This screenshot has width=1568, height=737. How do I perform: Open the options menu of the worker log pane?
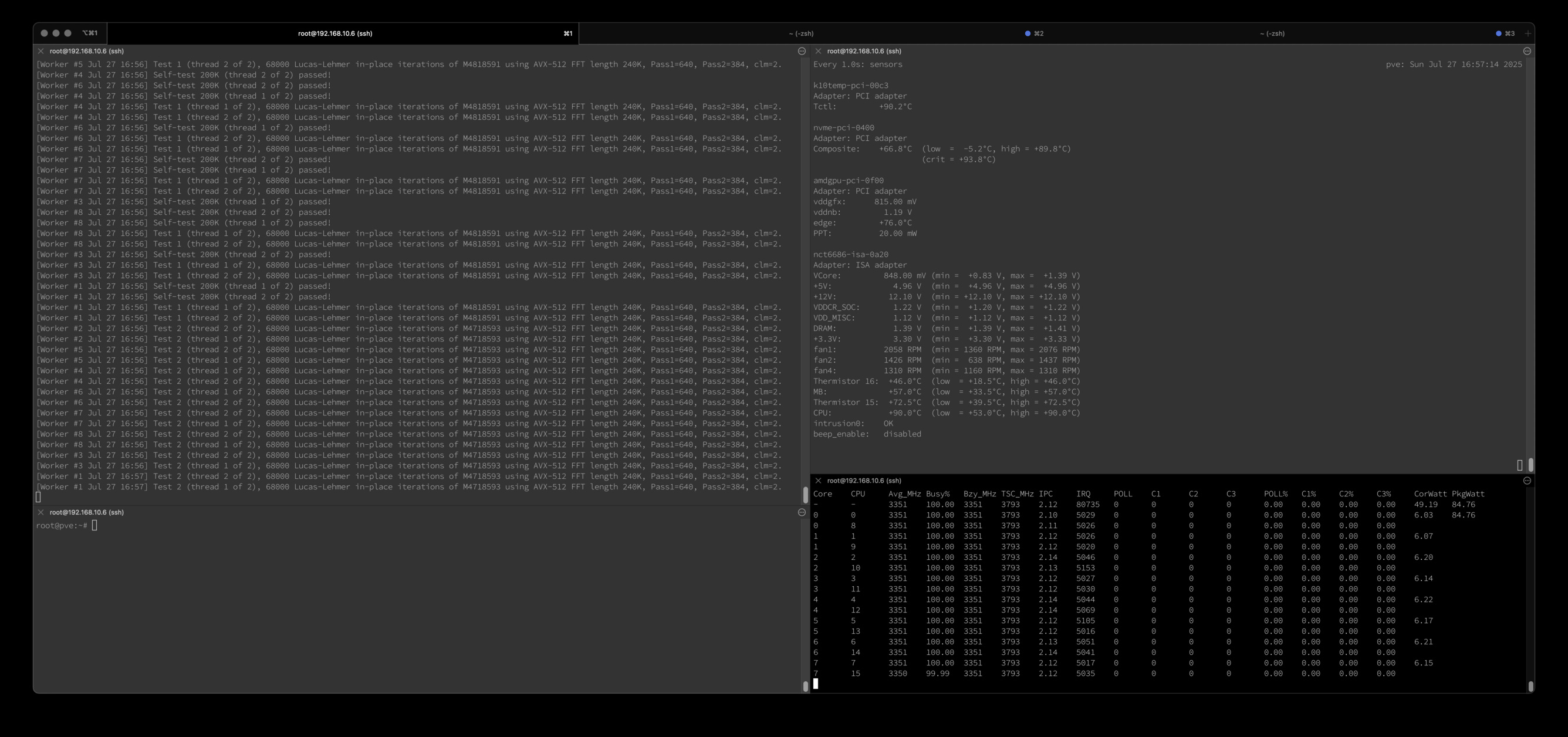802,51
